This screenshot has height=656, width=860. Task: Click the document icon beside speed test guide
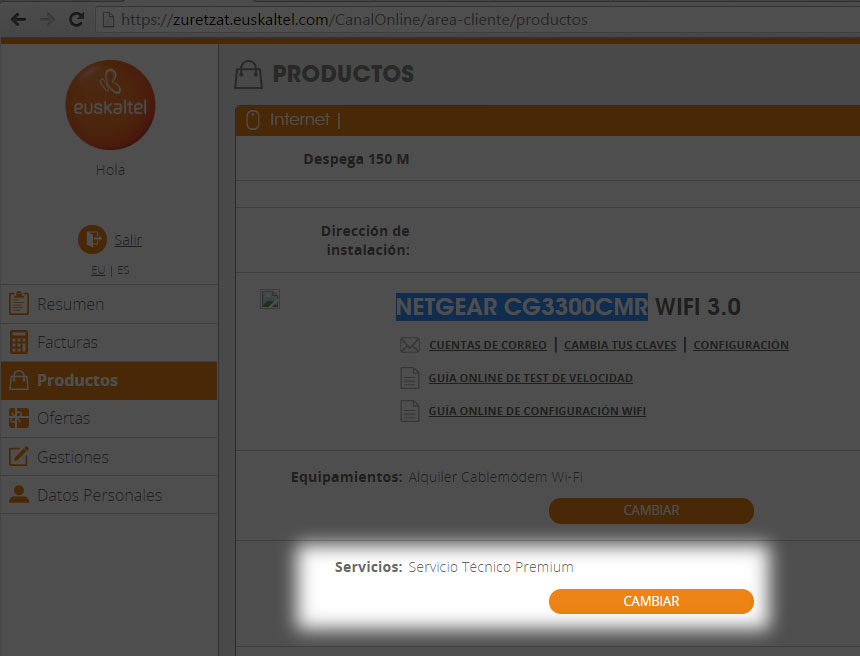click(410, 378)
